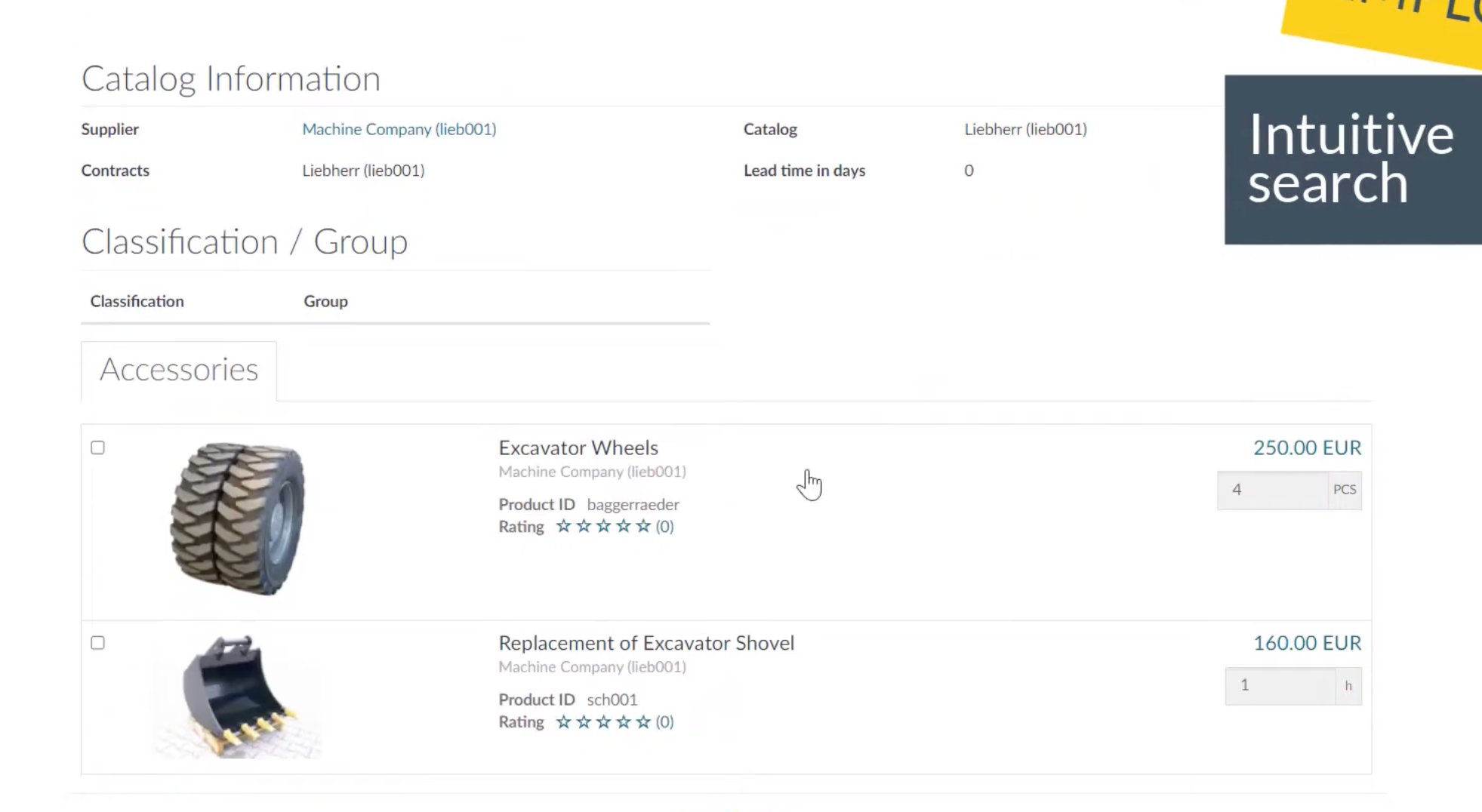
Task: Click third rating star for Excavator Wheels
Action: [603, 527]
